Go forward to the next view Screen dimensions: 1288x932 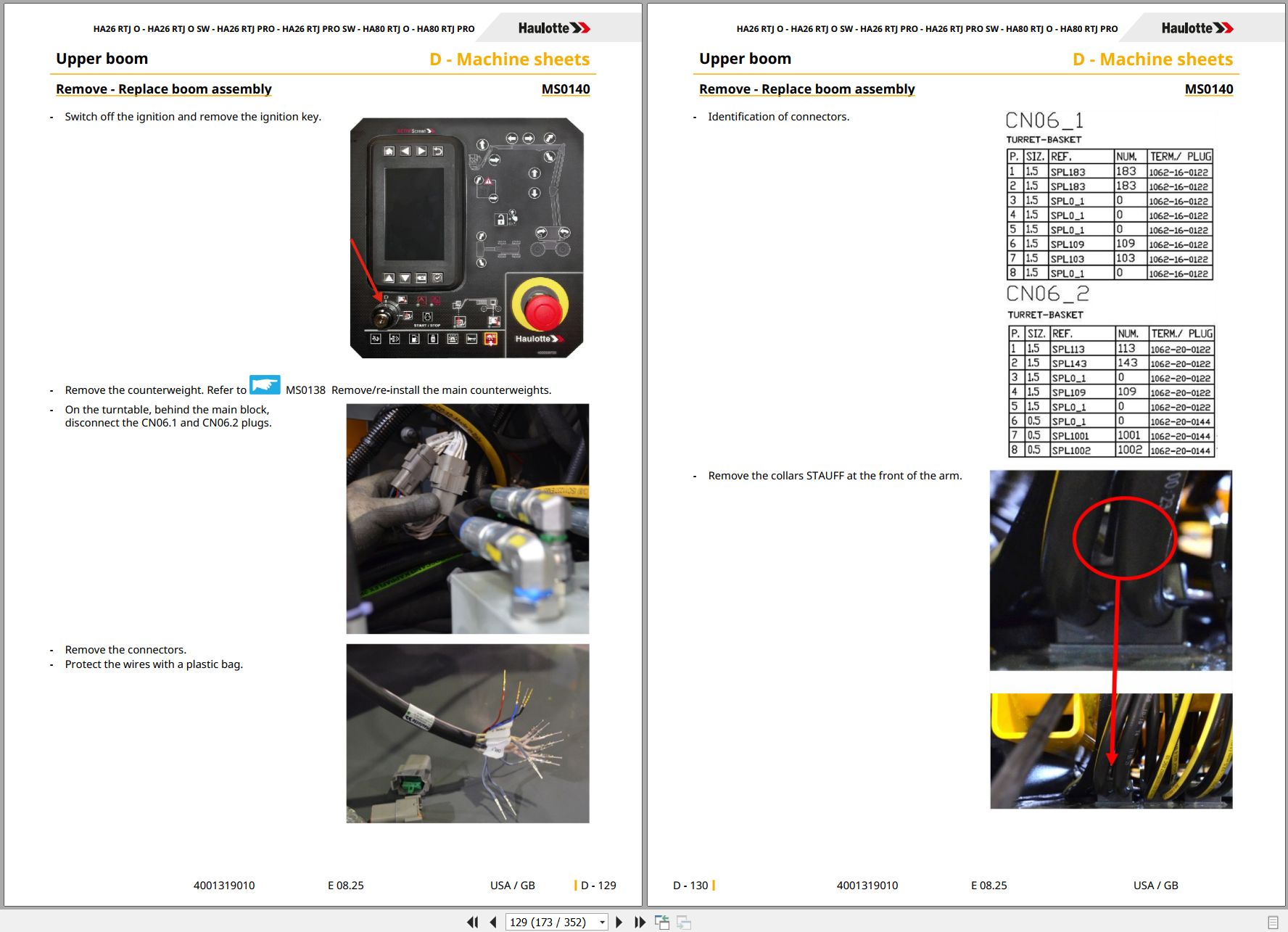(684, 922)
